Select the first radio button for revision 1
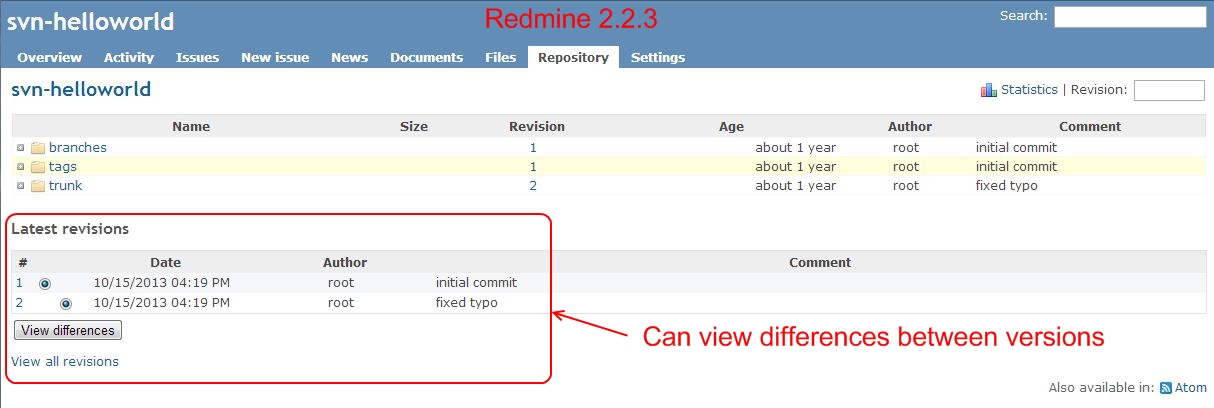 pos(45,284)
